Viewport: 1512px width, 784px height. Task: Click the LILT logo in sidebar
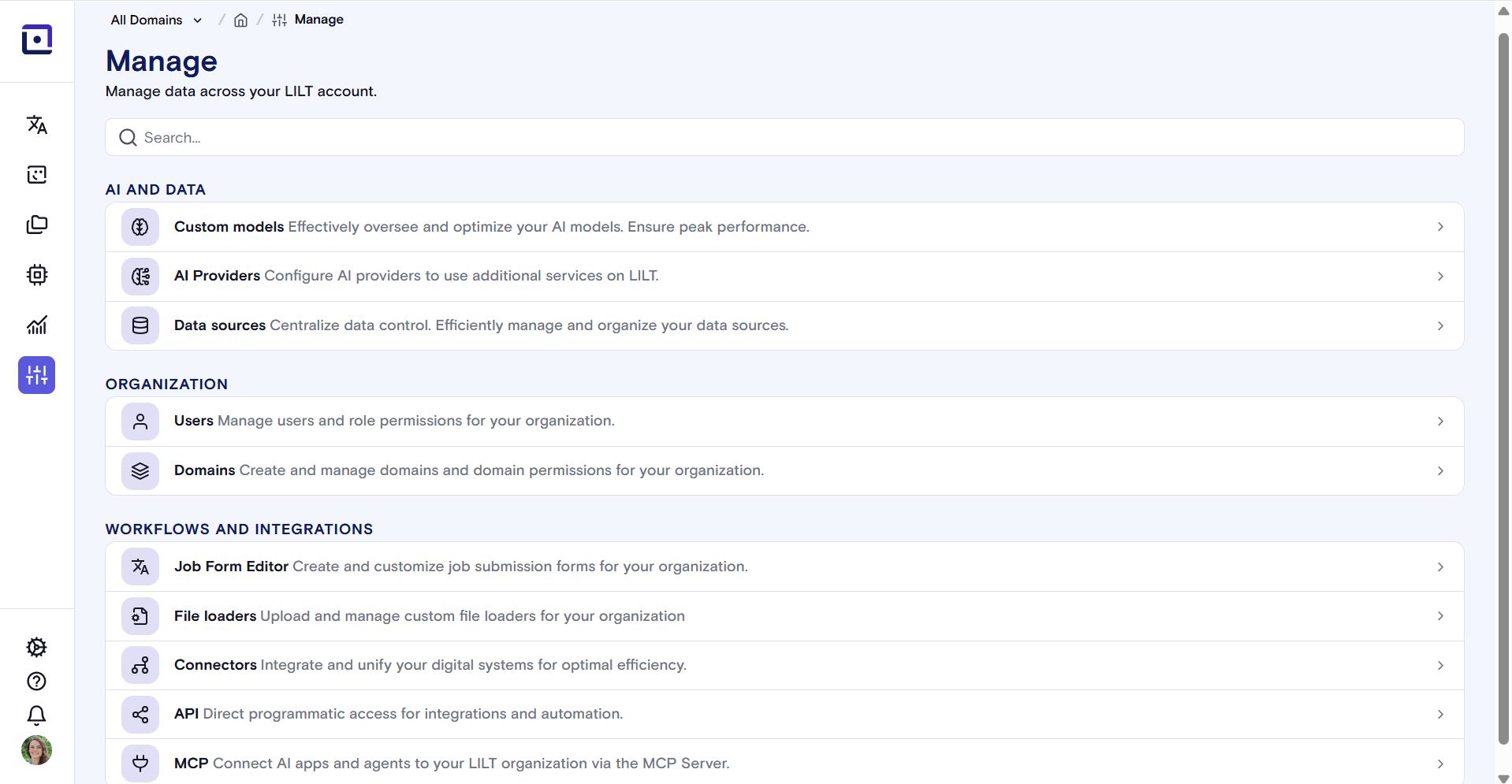pos(37,39)
